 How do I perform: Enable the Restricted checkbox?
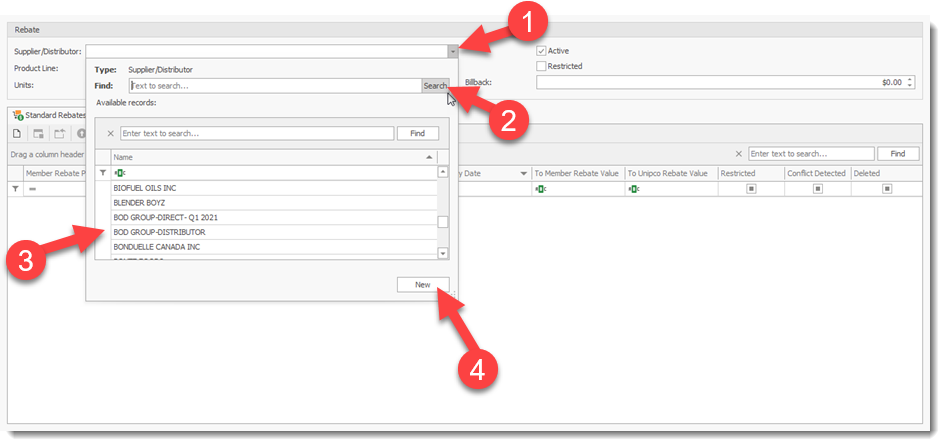541,67
